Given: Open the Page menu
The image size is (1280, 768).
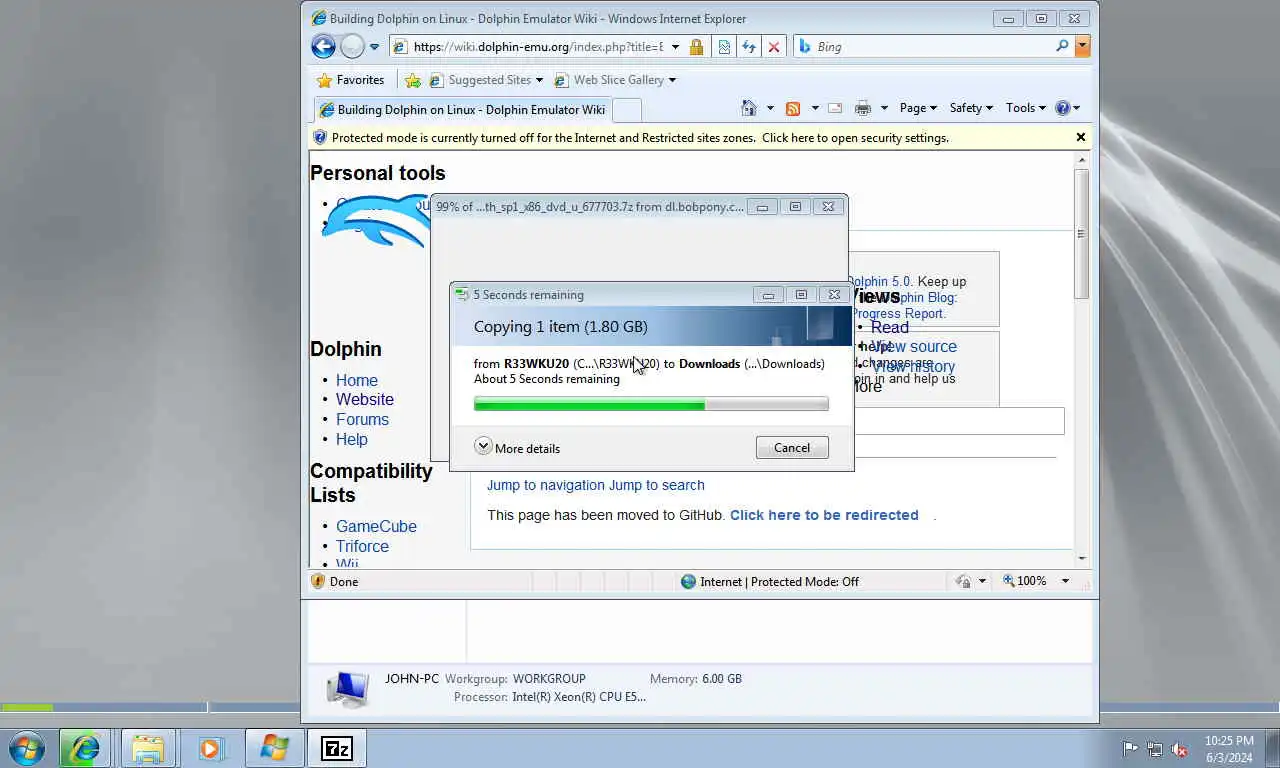Looking at the screenshot, I should coord(918,108).
